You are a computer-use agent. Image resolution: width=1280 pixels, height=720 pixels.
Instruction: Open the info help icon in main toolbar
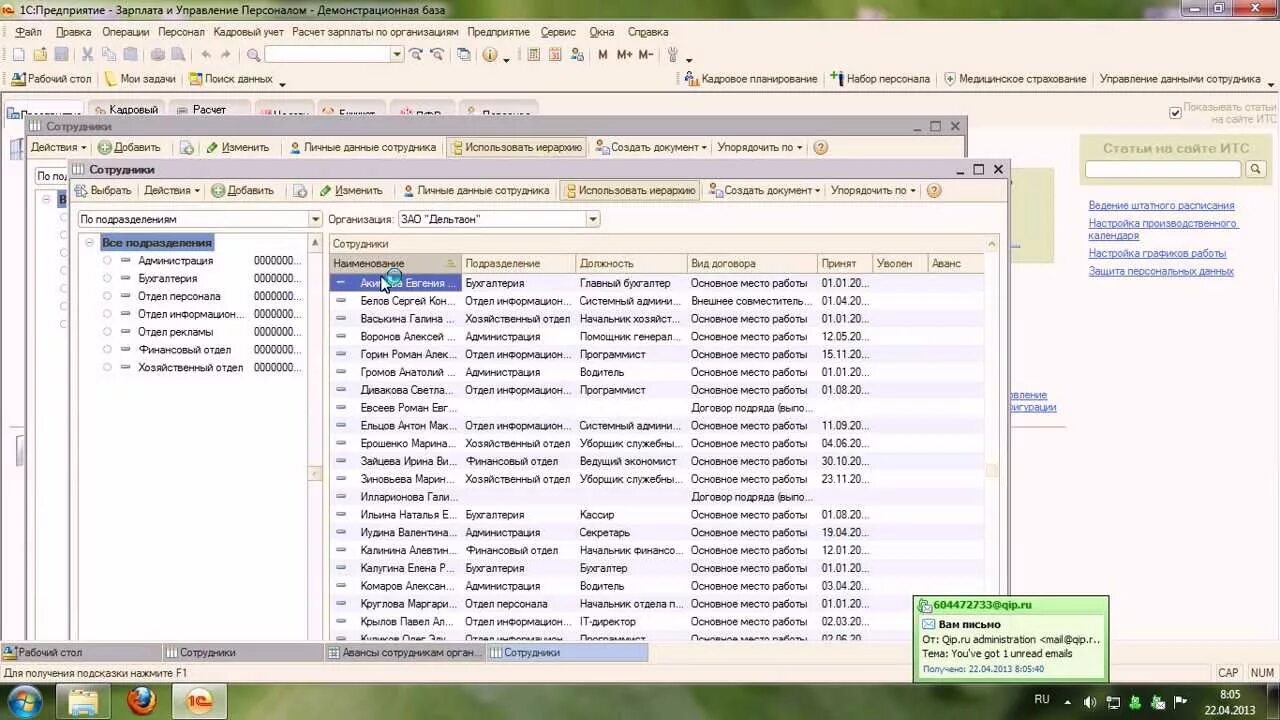point(490,55)
